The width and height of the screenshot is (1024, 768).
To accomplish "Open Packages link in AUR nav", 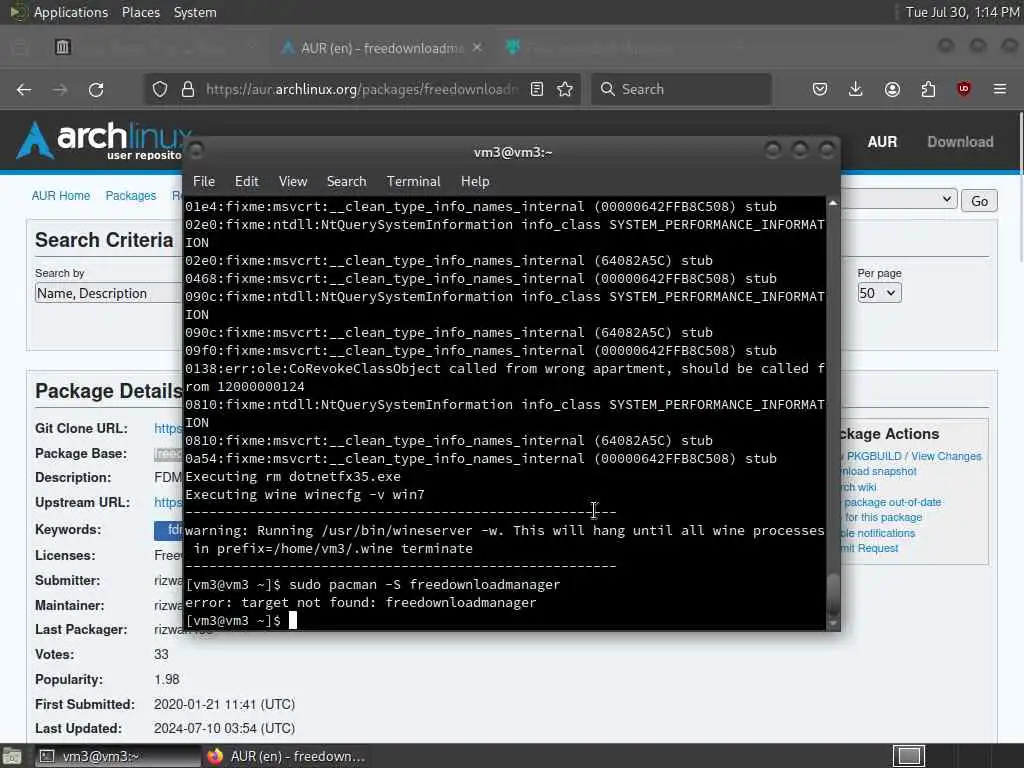I will point(131,196).
